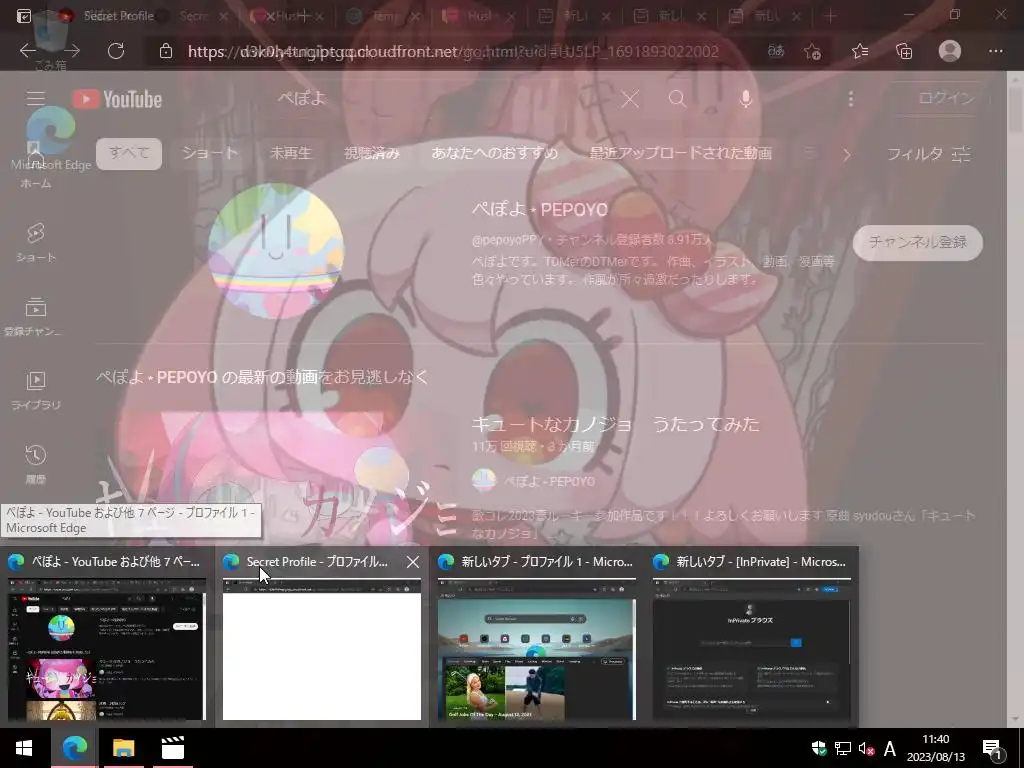Toggle the IME input mode A indicator
This screenshot has width=1024, height=768.
[x=889, y=748]
